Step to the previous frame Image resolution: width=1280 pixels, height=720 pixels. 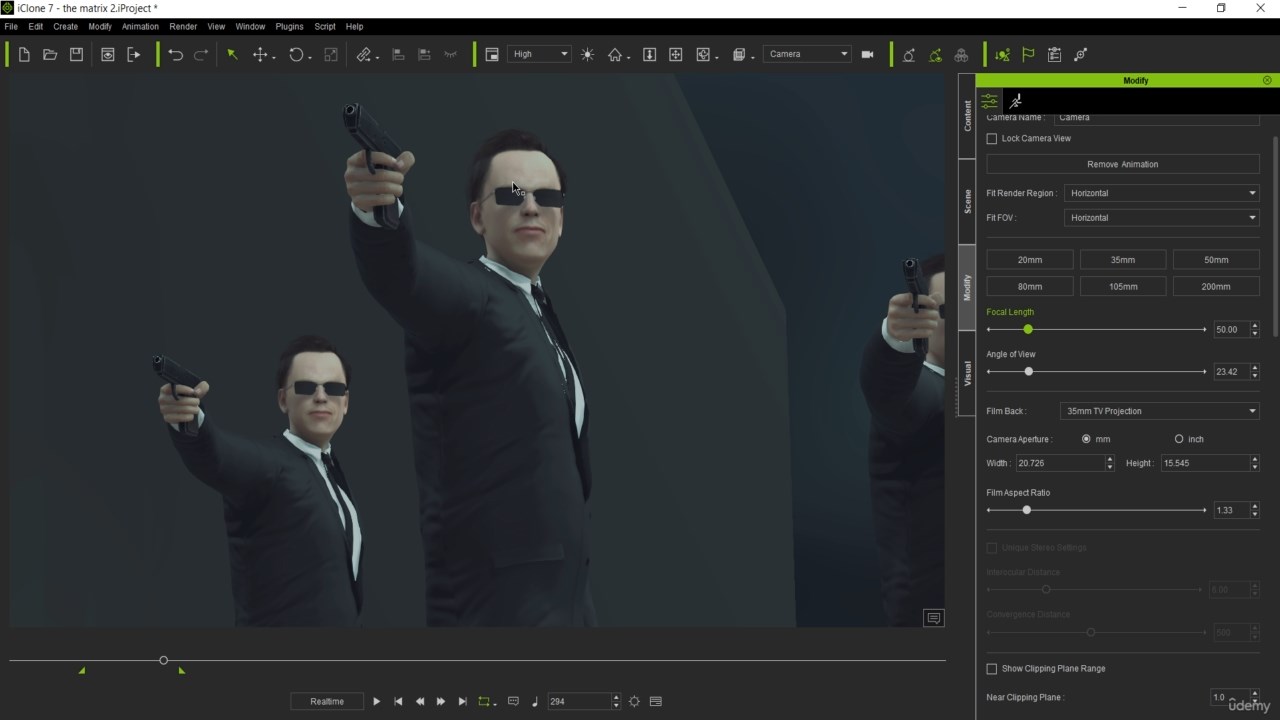pos(420,702)
